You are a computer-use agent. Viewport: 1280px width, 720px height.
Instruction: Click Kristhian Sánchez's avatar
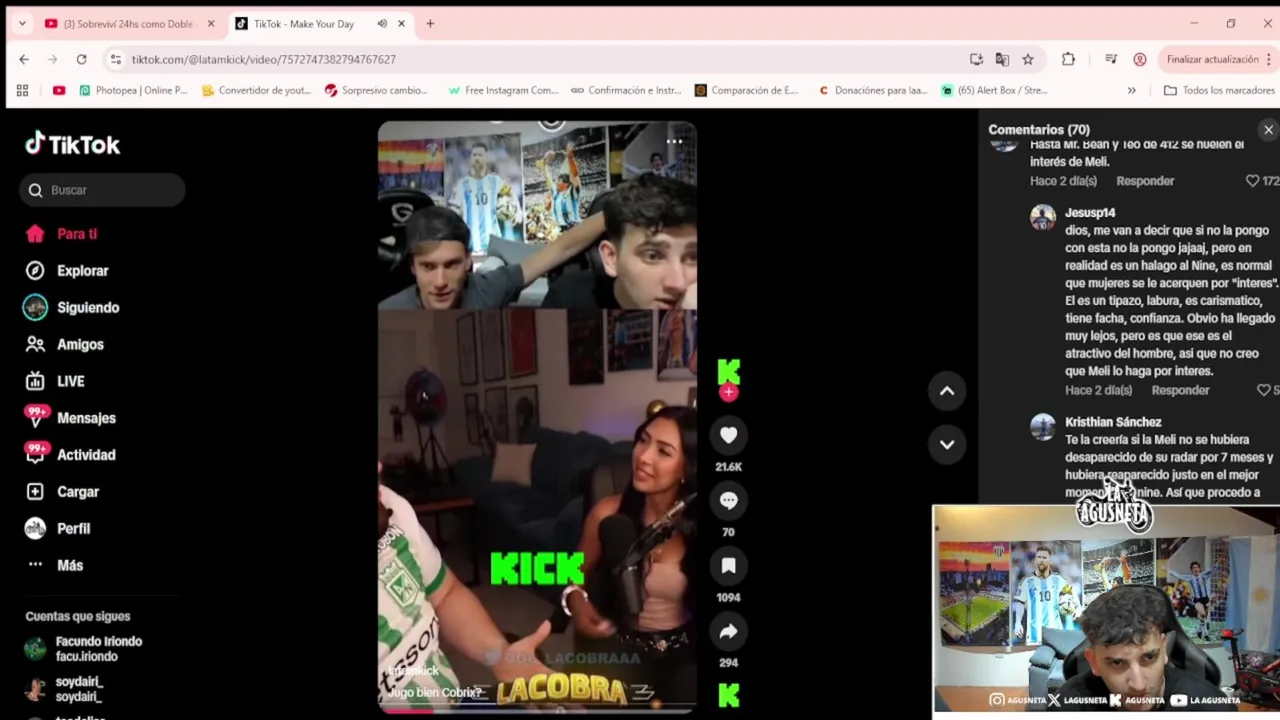click(1043, 427)
